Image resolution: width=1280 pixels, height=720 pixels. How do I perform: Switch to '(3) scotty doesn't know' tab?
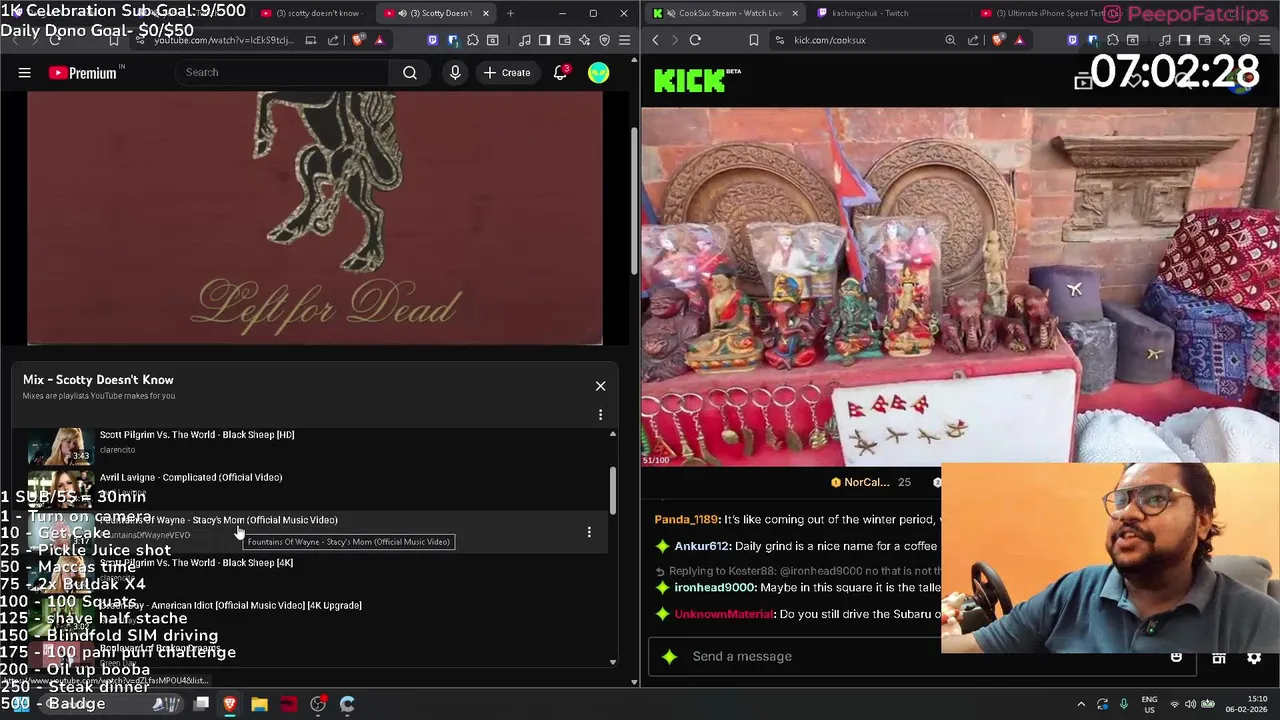313,13
